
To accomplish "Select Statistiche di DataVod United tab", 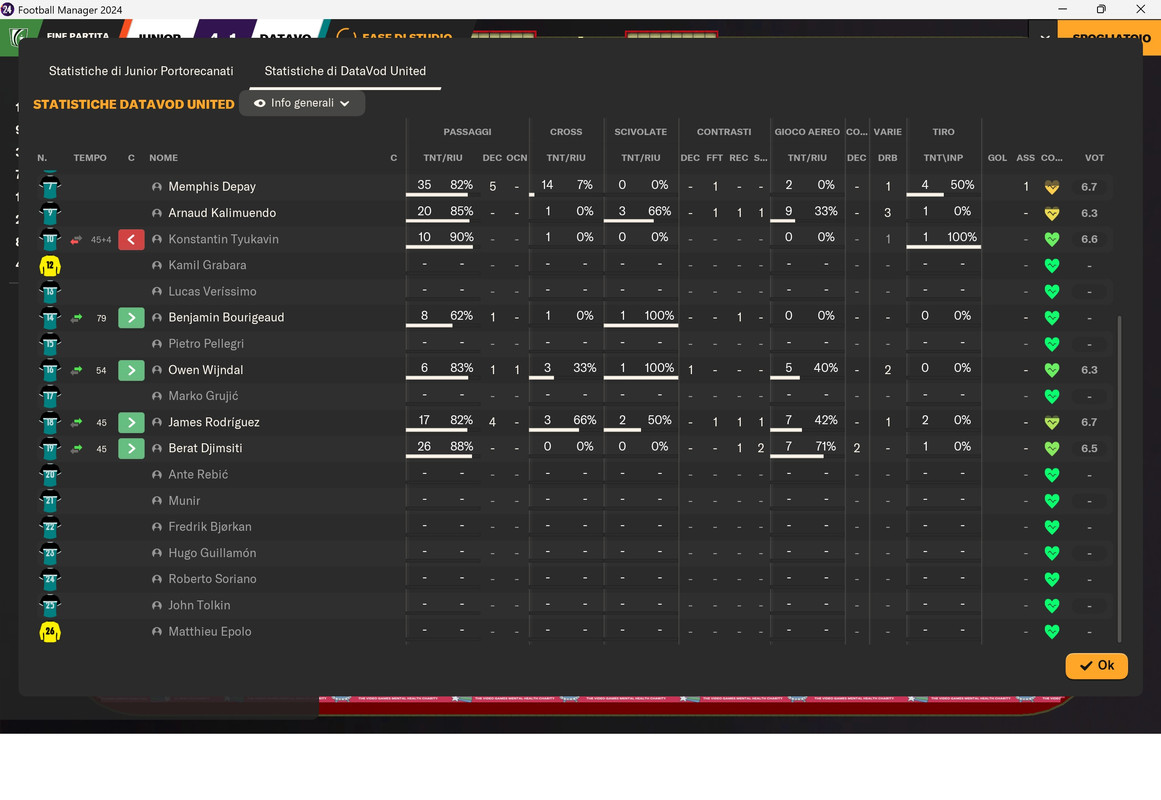I will tap(345, 71).
